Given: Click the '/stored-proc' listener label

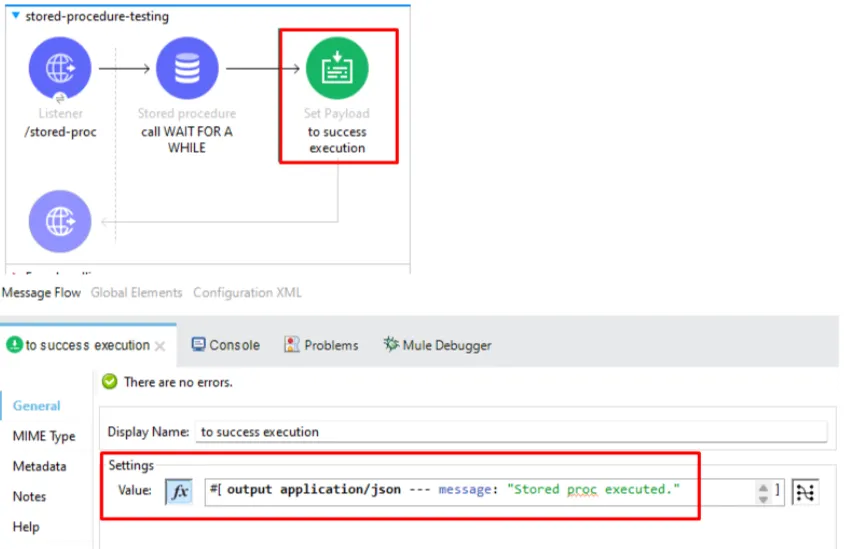Looking at the screenshot, I should 60,132.
